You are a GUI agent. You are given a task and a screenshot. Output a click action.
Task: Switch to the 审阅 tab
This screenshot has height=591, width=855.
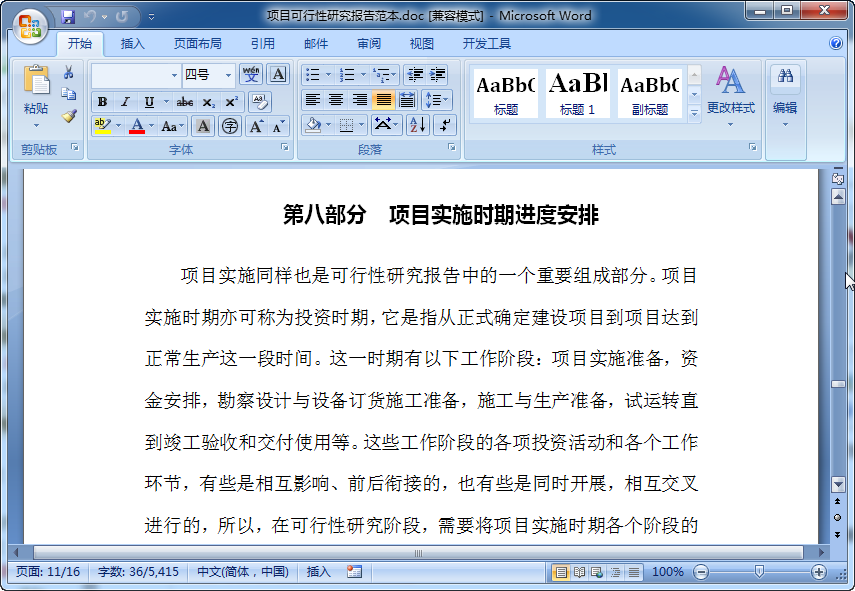point(369,44)
